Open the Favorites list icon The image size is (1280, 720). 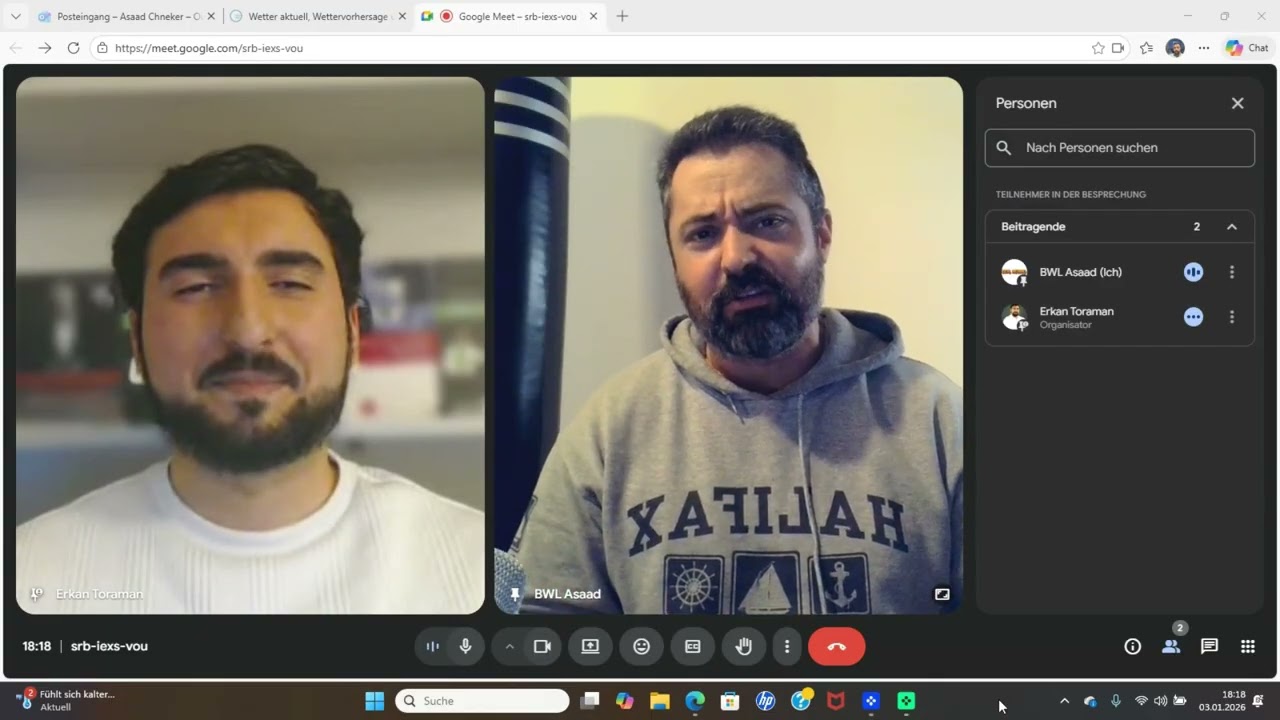pyautogui.click(x=1146, y=48)
